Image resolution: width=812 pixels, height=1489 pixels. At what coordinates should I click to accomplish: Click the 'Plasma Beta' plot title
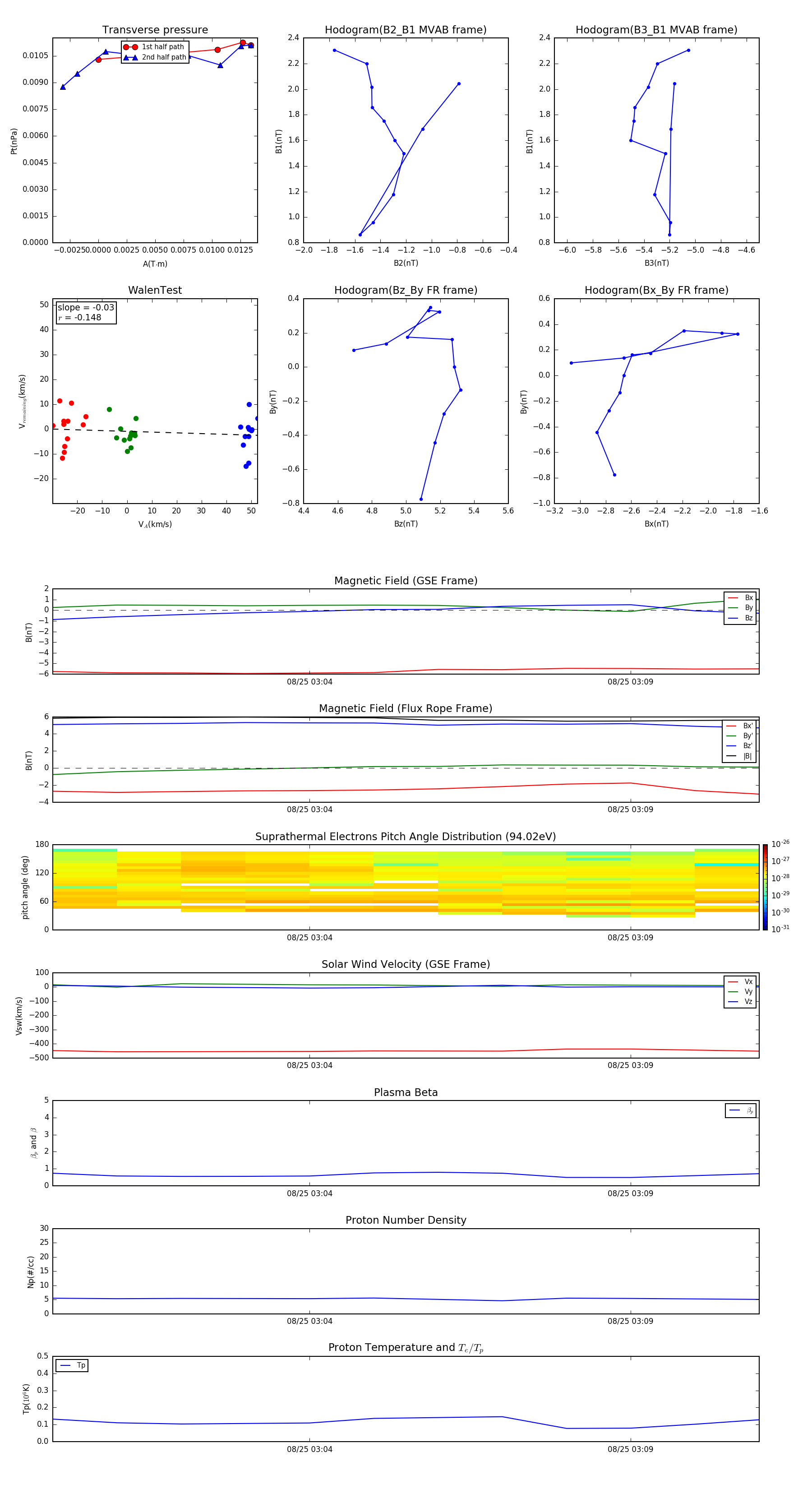click(x=406, y=1093)
